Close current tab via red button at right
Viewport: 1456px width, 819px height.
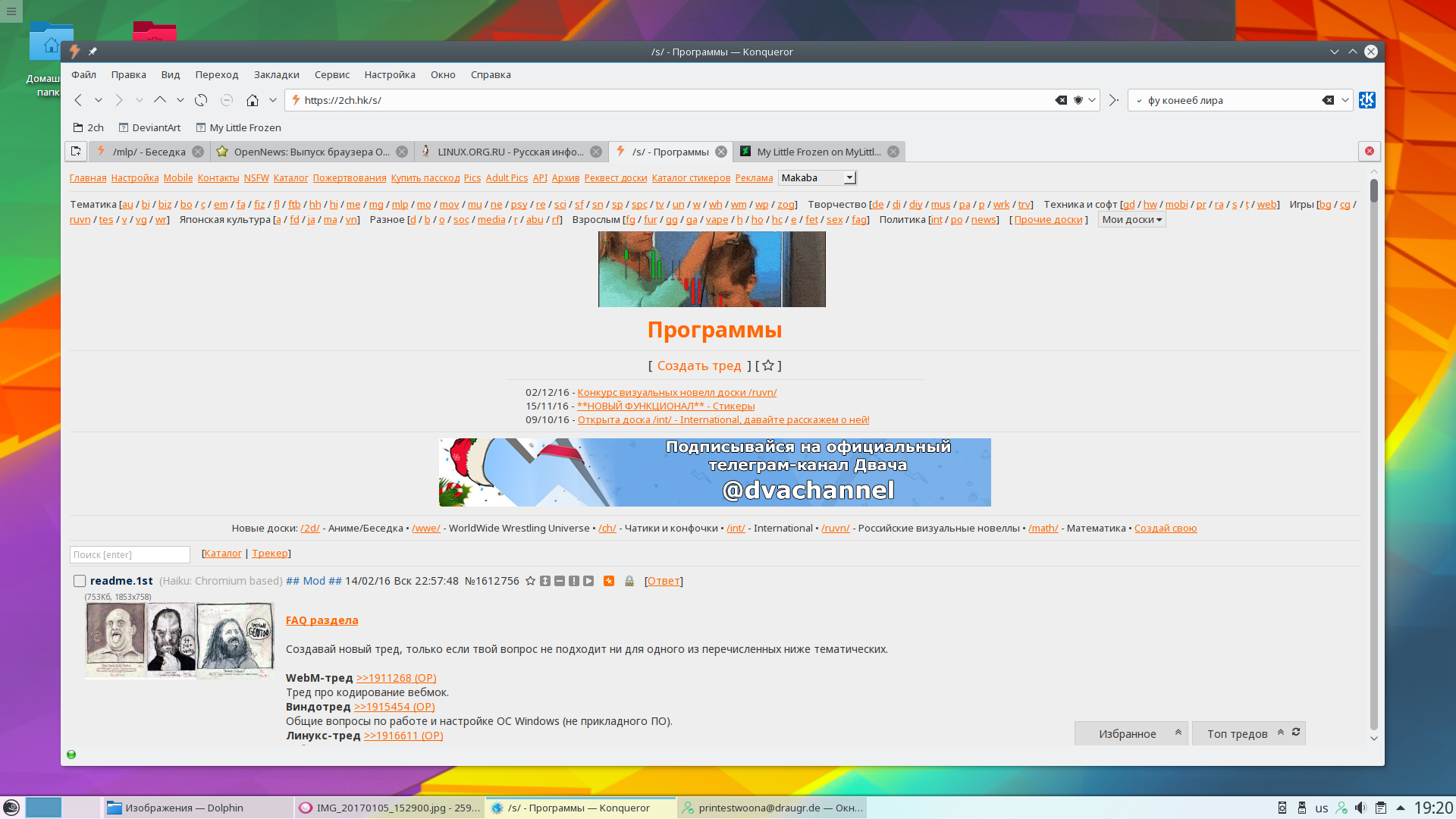(1370, 152)
